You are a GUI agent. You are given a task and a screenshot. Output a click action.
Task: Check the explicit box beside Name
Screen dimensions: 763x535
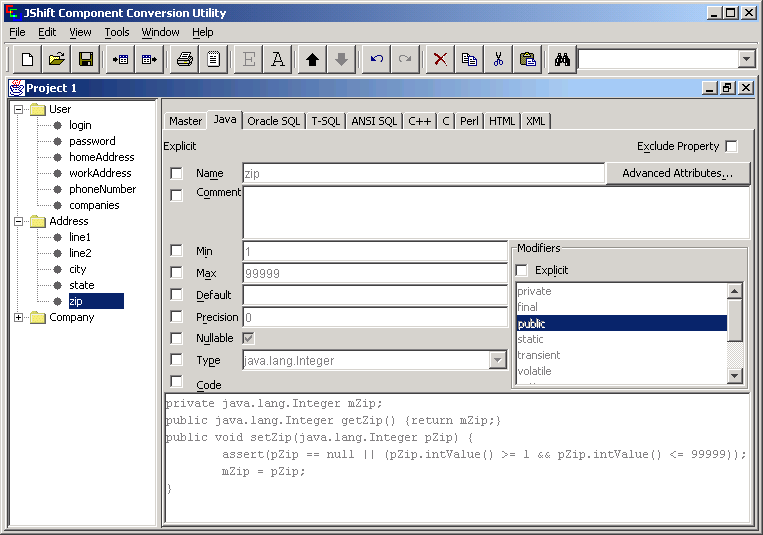point(176,173)
